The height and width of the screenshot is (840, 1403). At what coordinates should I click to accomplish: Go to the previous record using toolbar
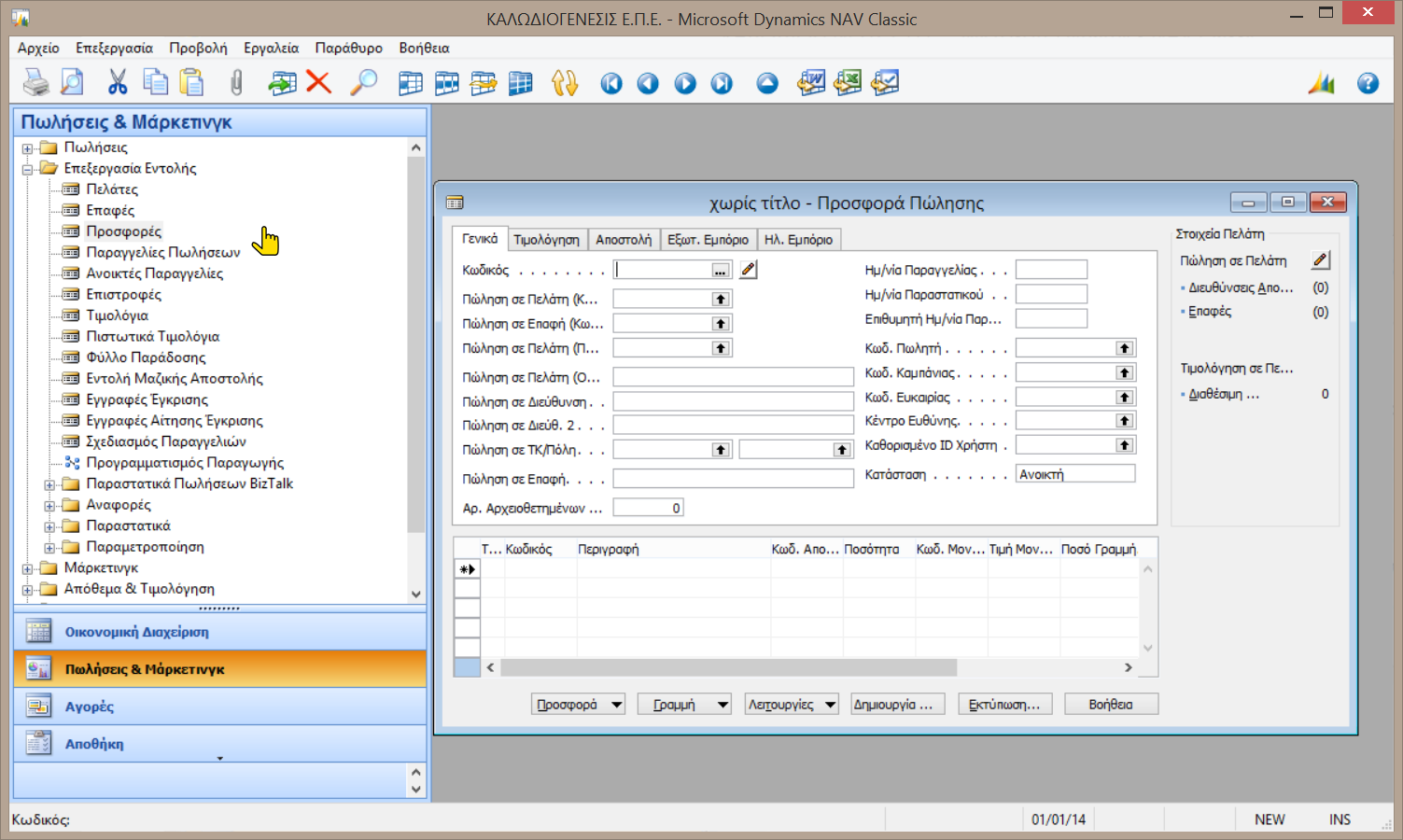648,84
